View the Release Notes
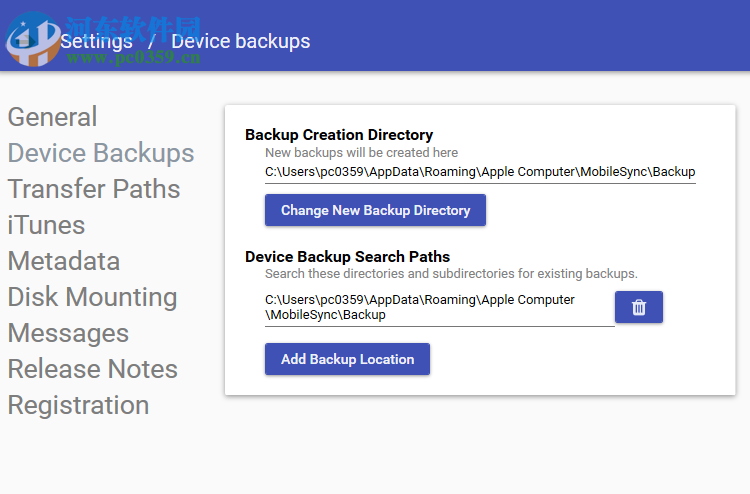This screenshot has height=494, width=750. click(93, 369)
